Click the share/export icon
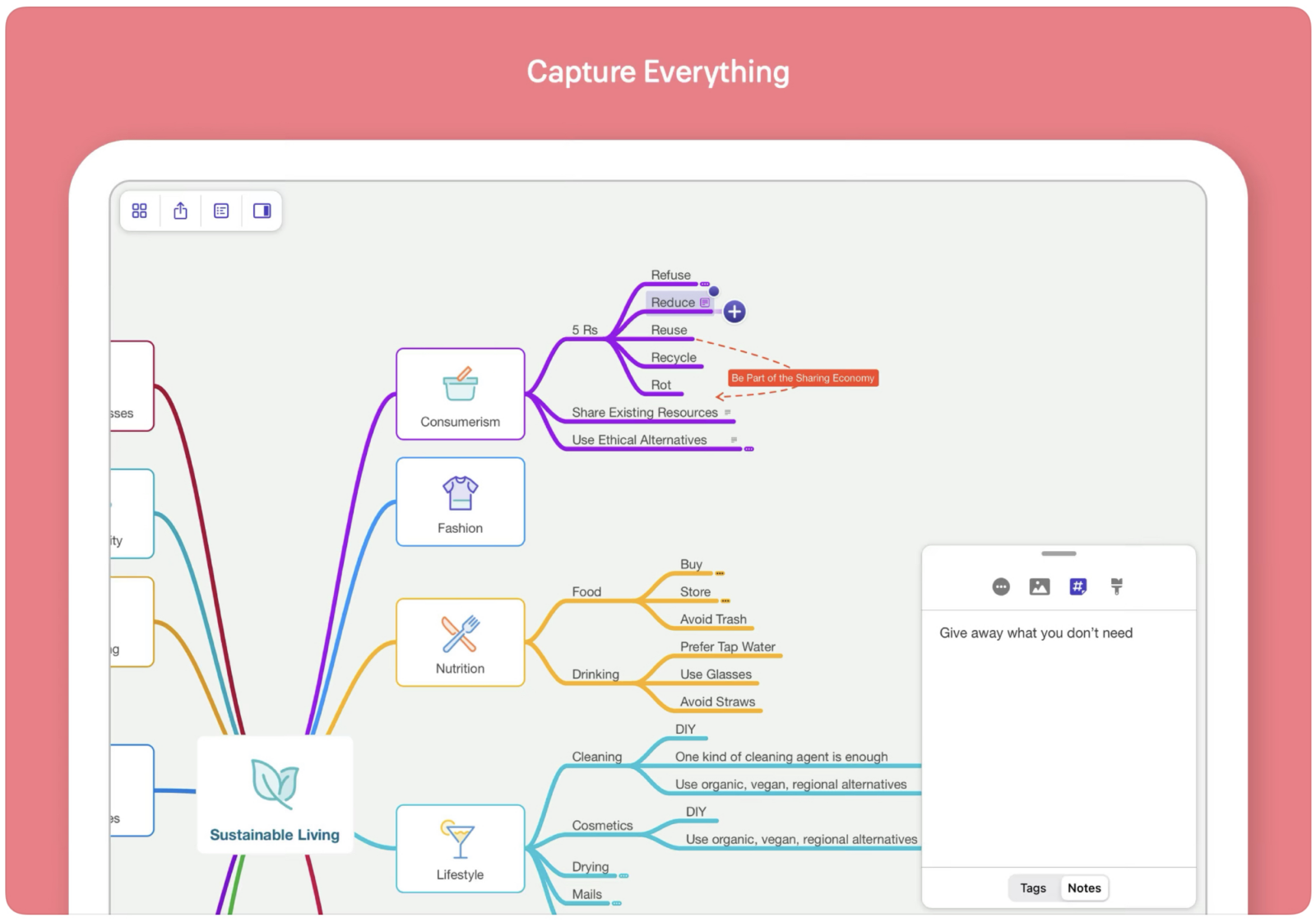 click(x=180, y=211)
